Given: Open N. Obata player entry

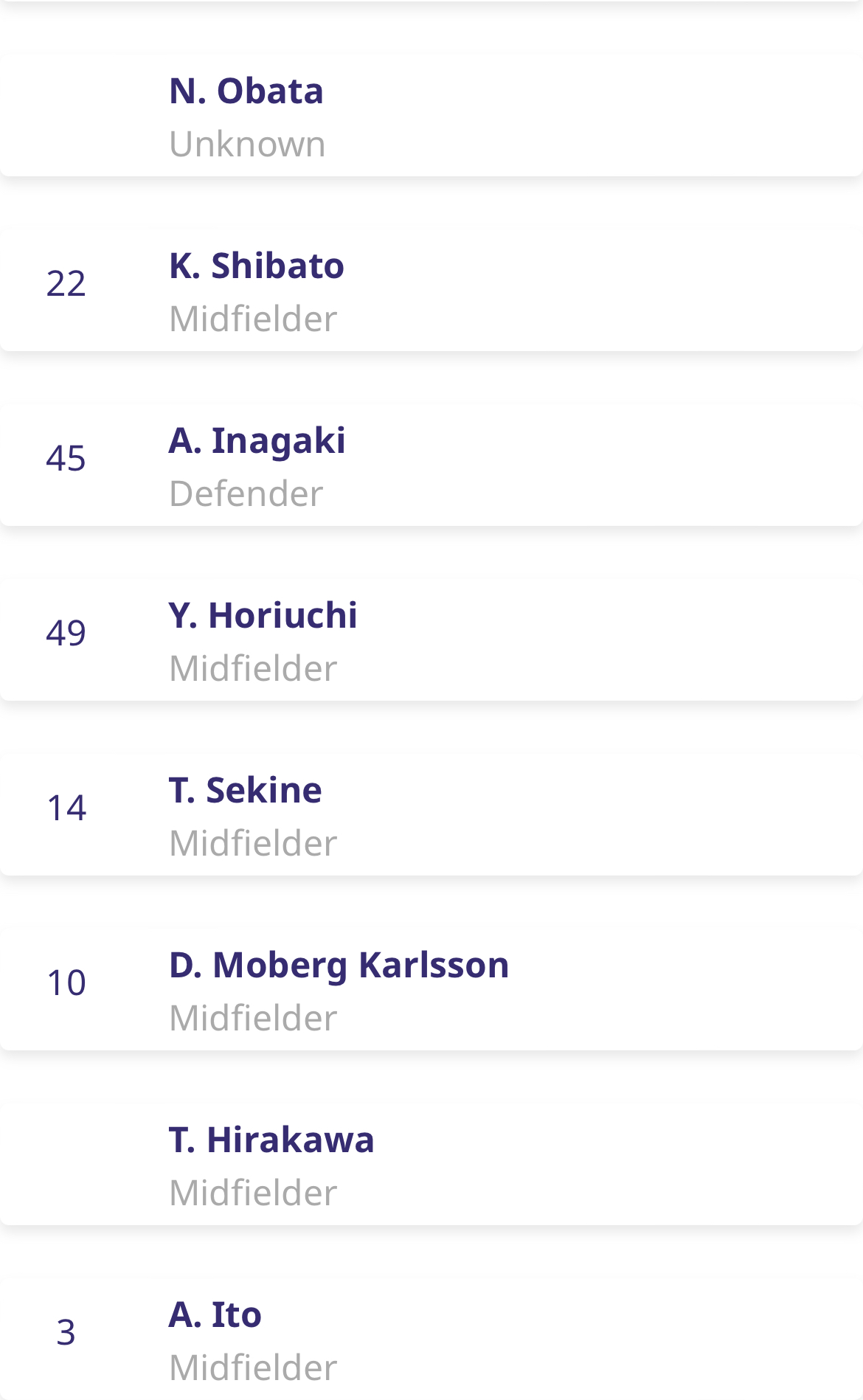Looking at the screenshot, I should 246,91.
